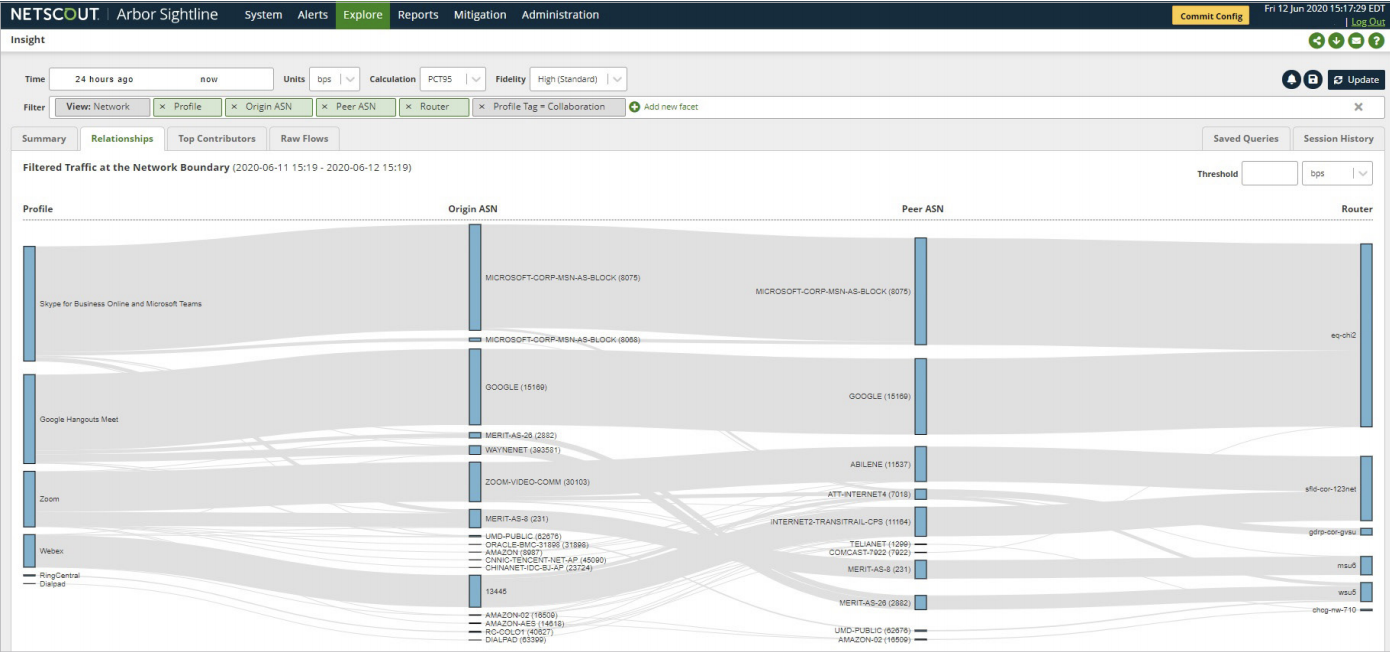Click the TELIANET (1299) label
1390x652 pixels.
880,544
